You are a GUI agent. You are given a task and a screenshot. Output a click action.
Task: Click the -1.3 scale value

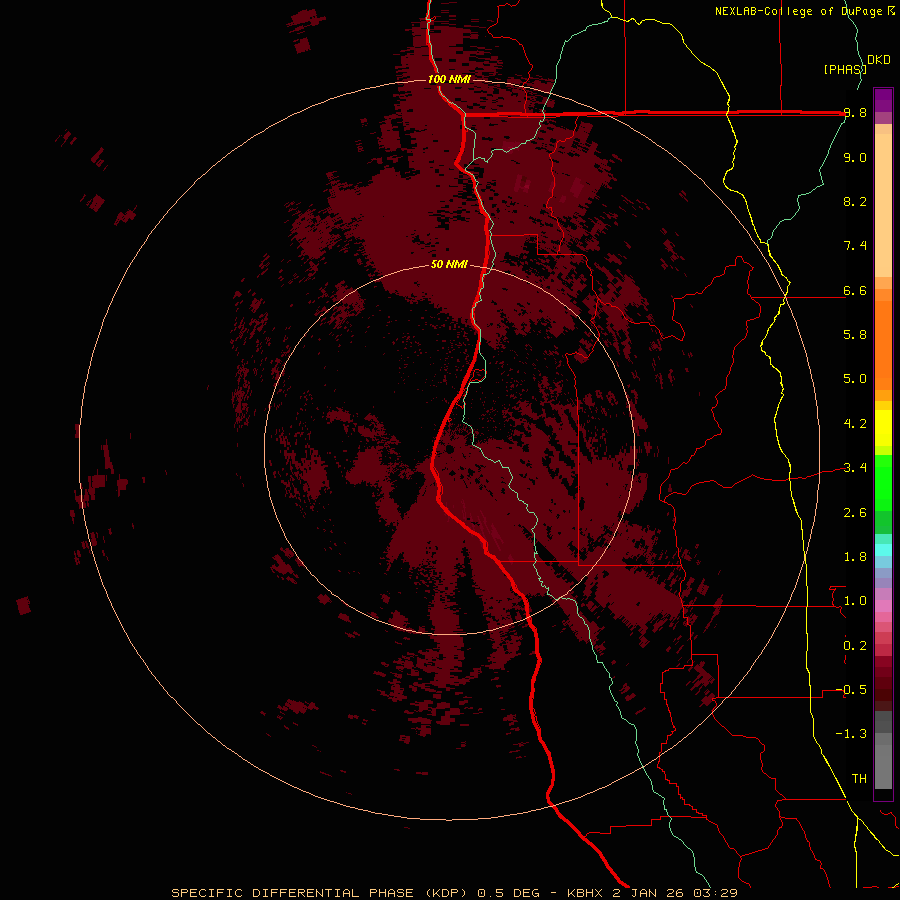click(x=851, y=734)
